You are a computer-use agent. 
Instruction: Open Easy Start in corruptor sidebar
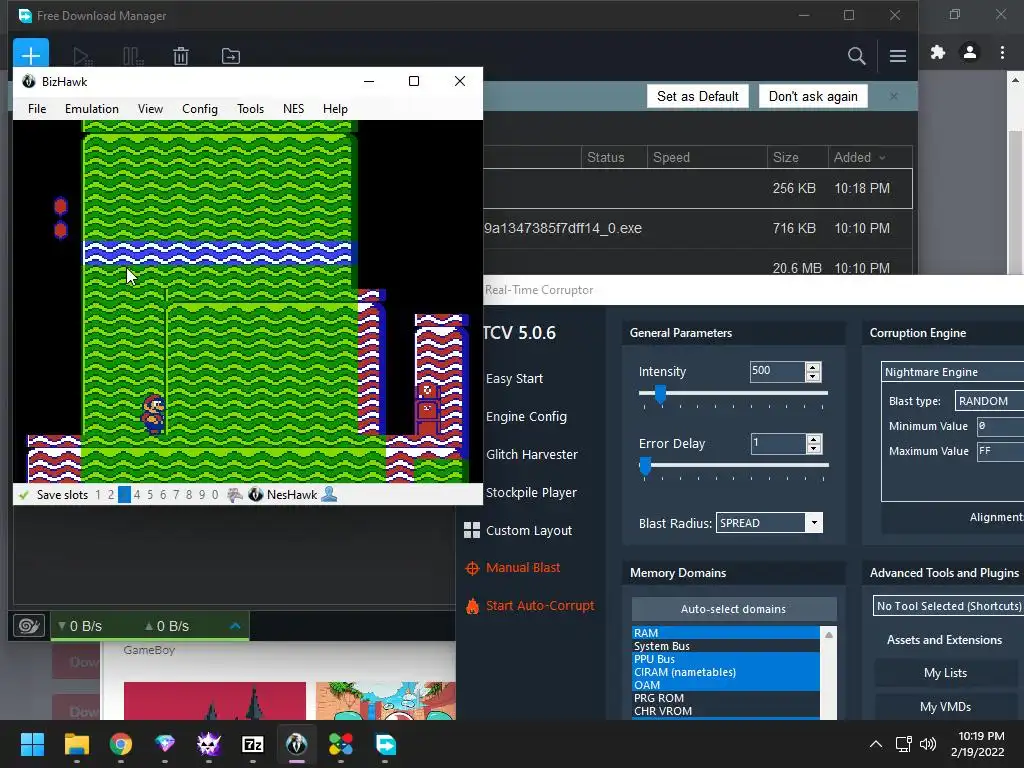514,379
